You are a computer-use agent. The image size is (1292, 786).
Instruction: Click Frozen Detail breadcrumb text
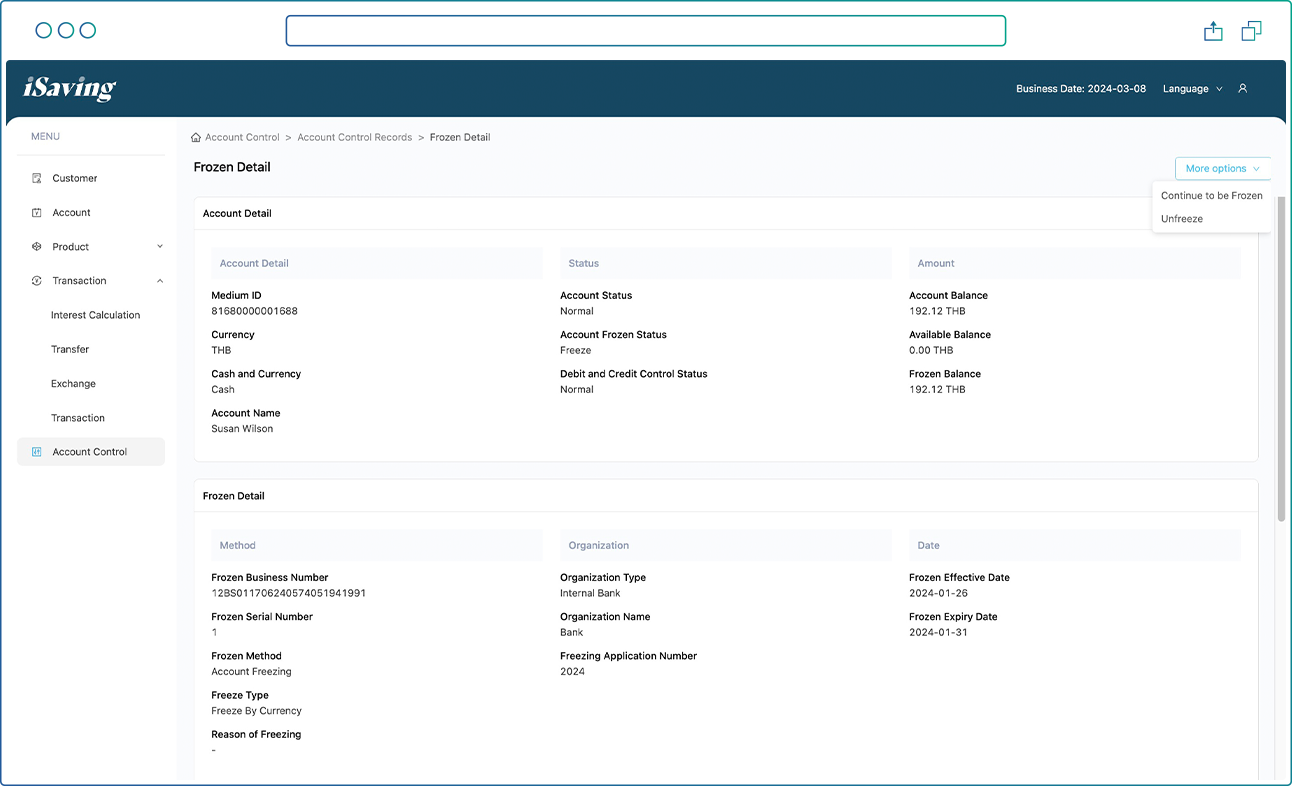point(460,137)
